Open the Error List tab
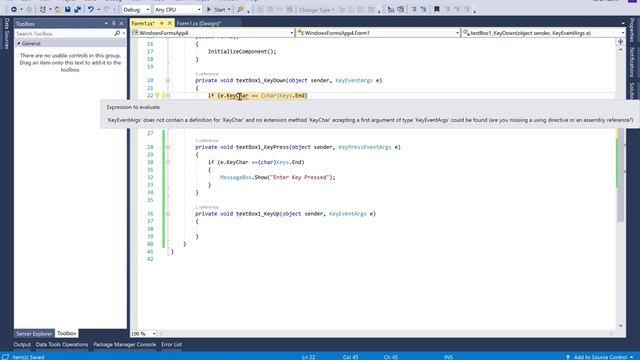 [171, 344]
